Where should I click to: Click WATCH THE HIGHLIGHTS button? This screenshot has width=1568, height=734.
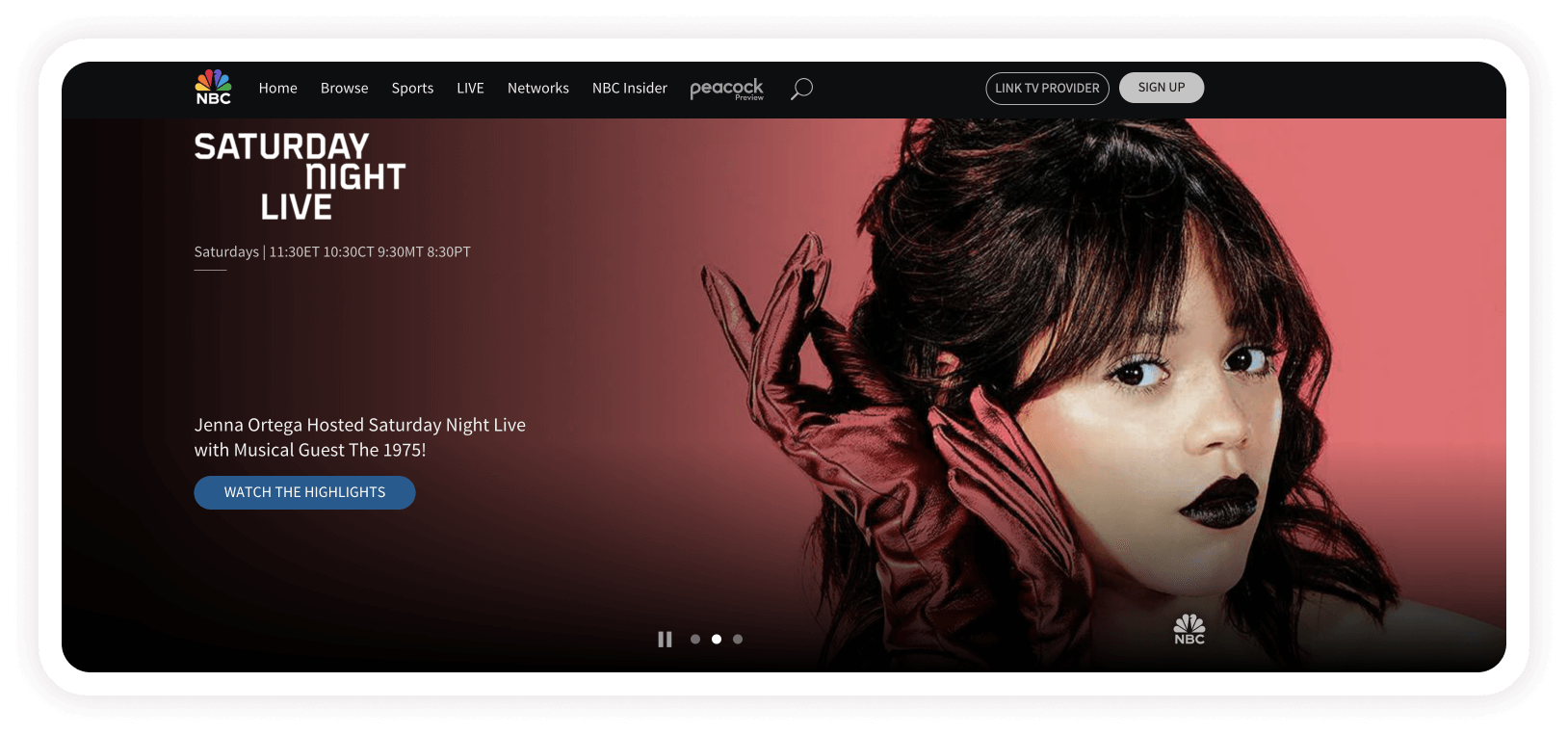pyautogui.click(x=304, y=492)
